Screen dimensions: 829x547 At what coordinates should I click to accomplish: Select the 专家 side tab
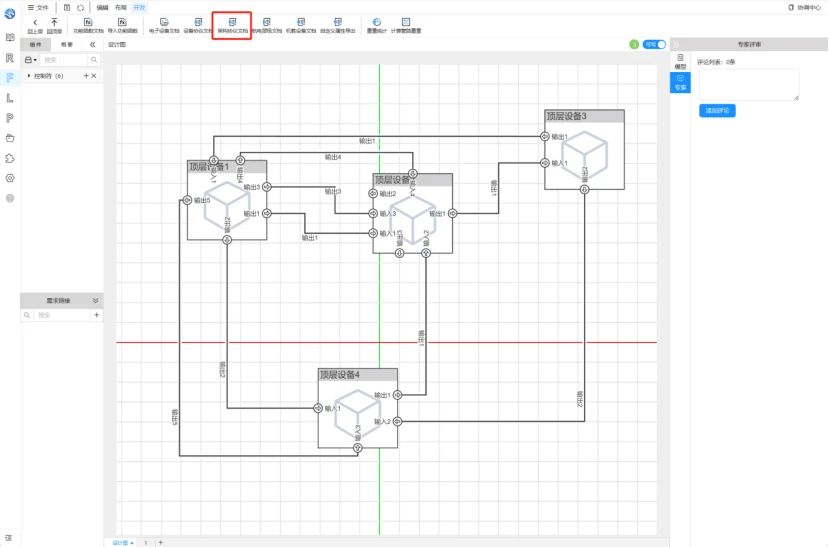[x=680, y=82]
